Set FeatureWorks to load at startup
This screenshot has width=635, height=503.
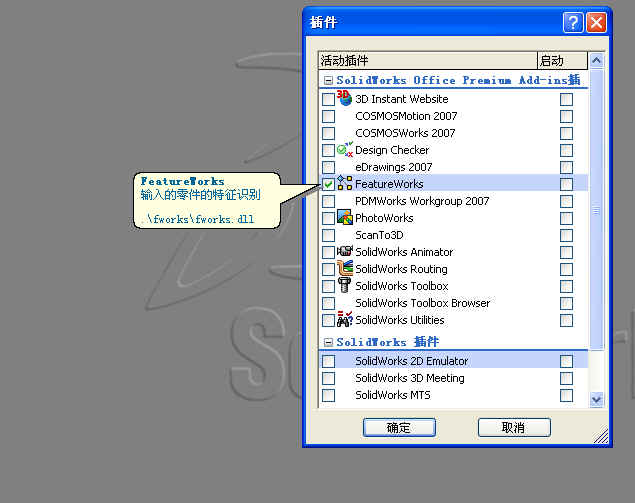pos(567,185)
